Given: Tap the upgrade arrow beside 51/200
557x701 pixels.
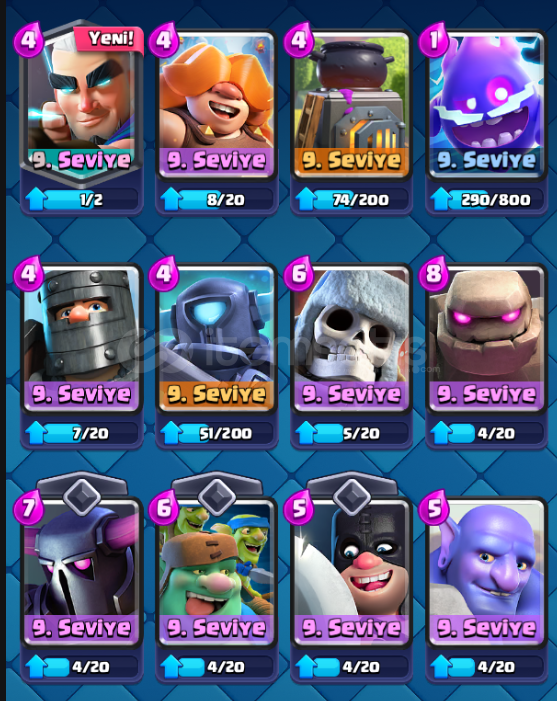Looking at the screenshot, I should click(x=171, y=433).
